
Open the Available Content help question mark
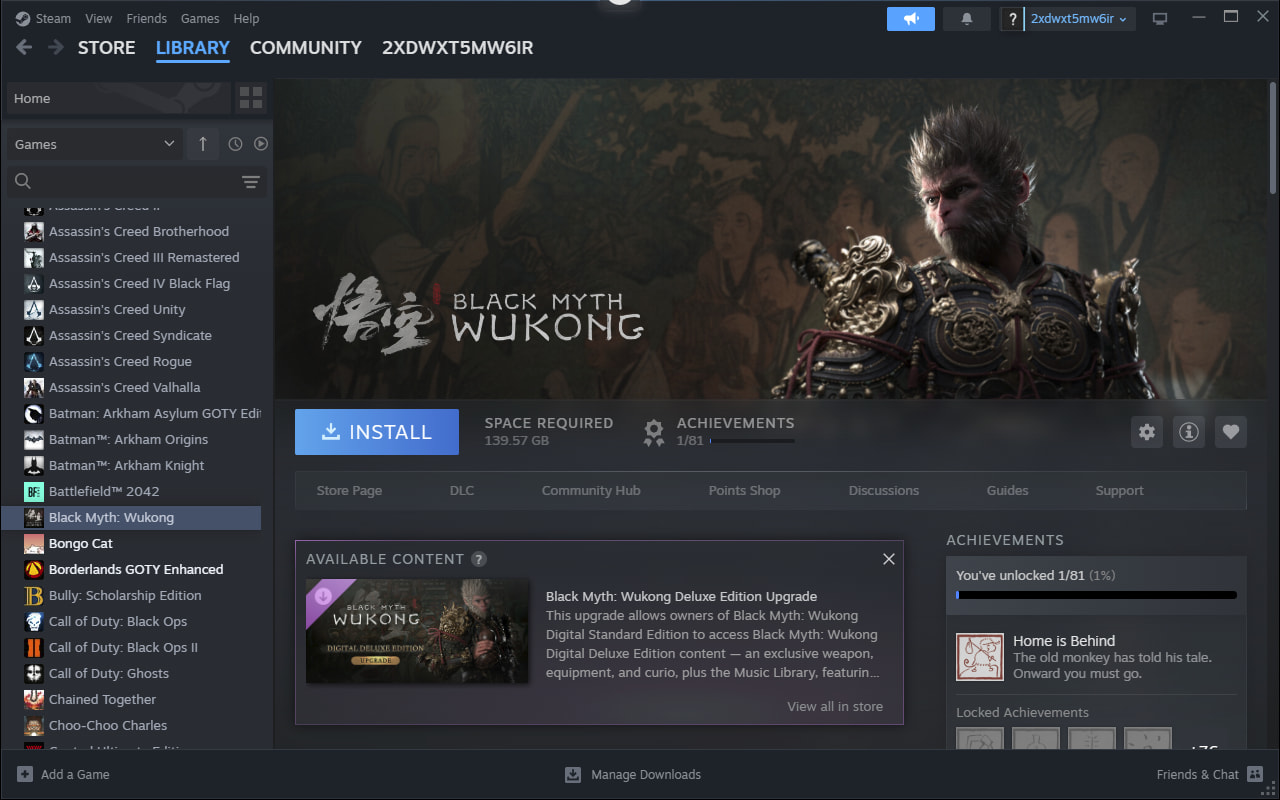[x=479, y=559]
